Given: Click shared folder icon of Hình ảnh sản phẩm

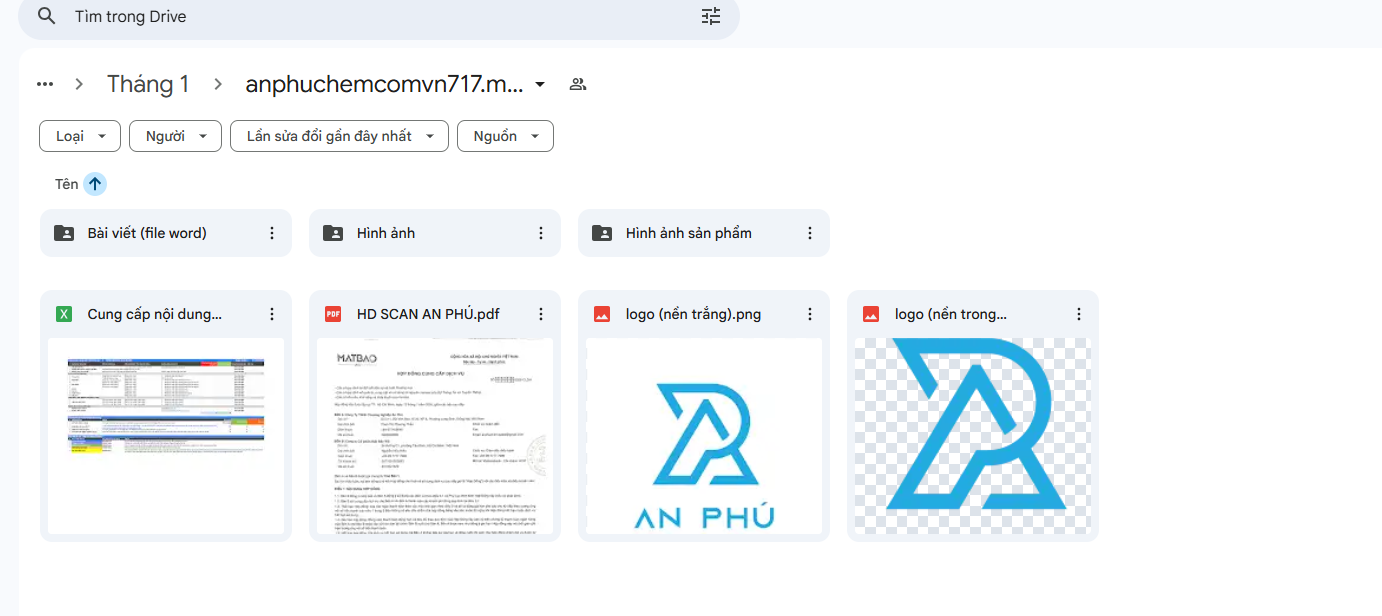Looking at the screenshot, I should (602, 233).
